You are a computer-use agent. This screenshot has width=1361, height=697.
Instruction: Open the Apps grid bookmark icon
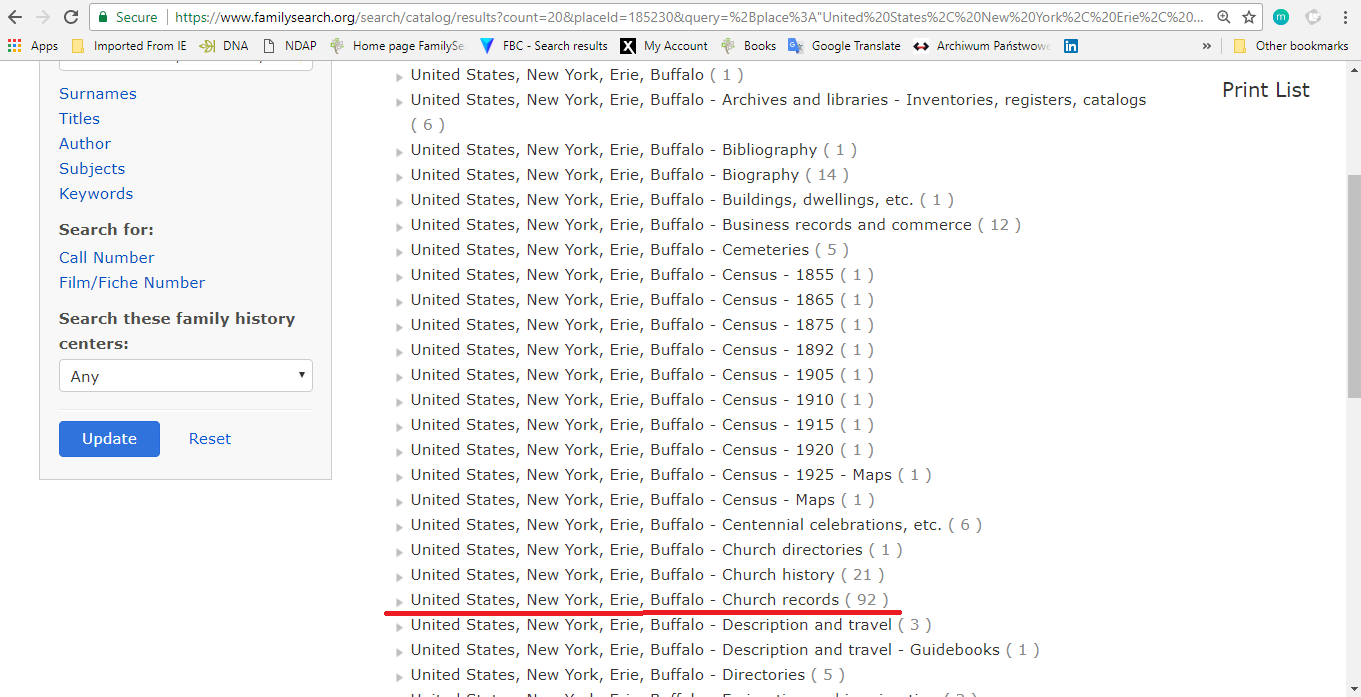(x=15, y=46)
